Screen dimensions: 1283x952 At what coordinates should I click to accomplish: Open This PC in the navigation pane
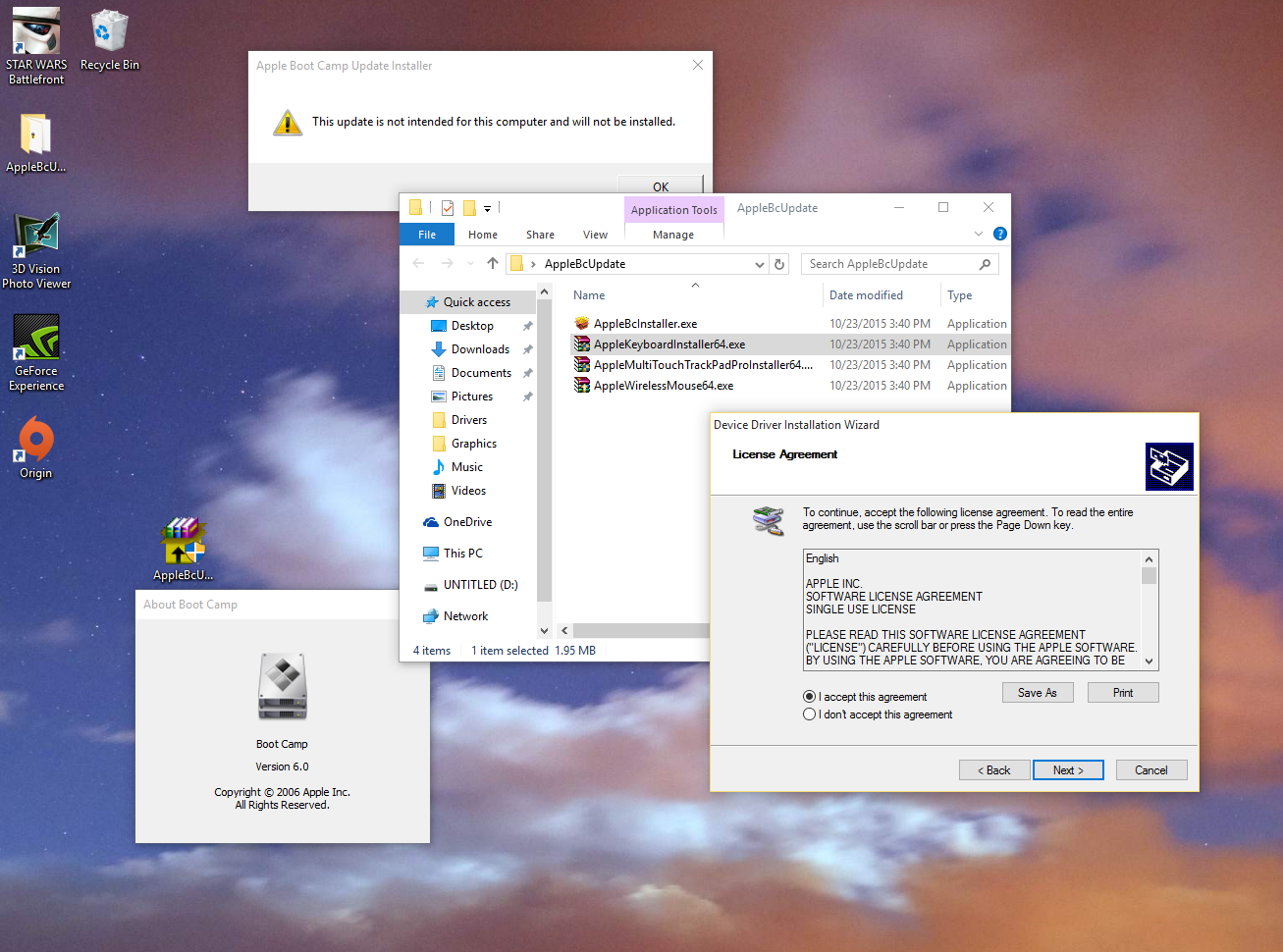tap(453, 554)
